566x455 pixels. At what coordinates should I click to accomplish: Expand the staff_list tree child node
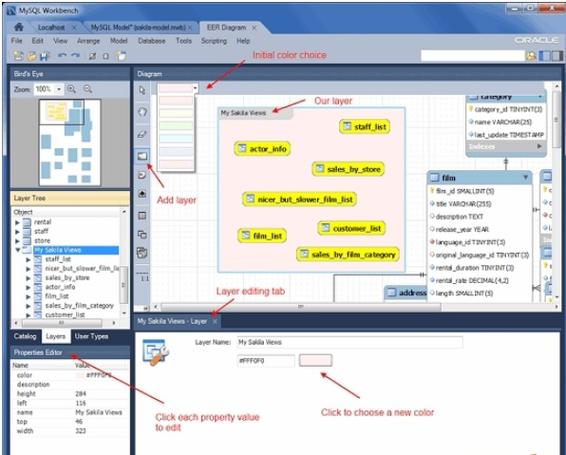tap(28, 259)
